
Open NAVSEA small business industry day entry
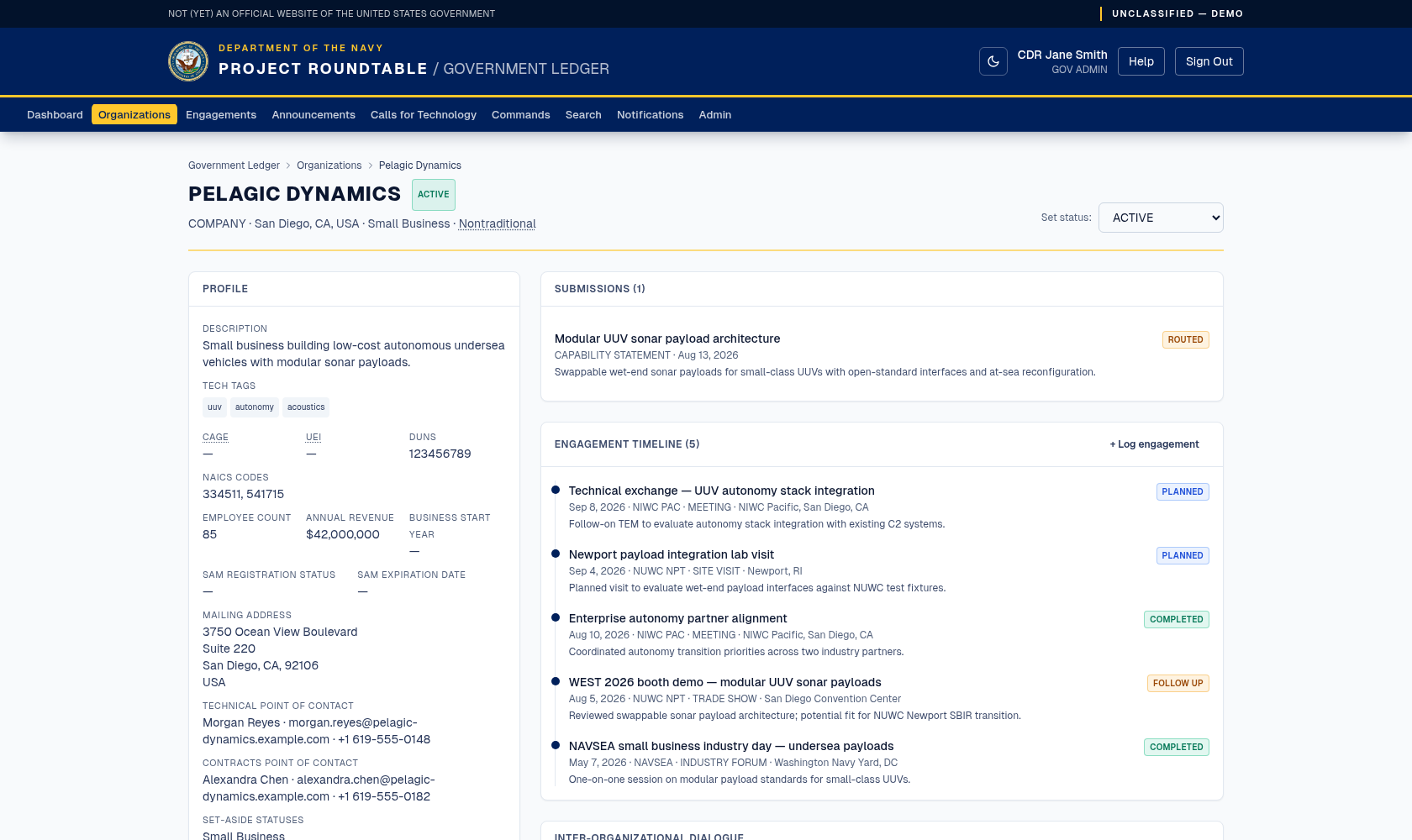(x=731, y=746)
